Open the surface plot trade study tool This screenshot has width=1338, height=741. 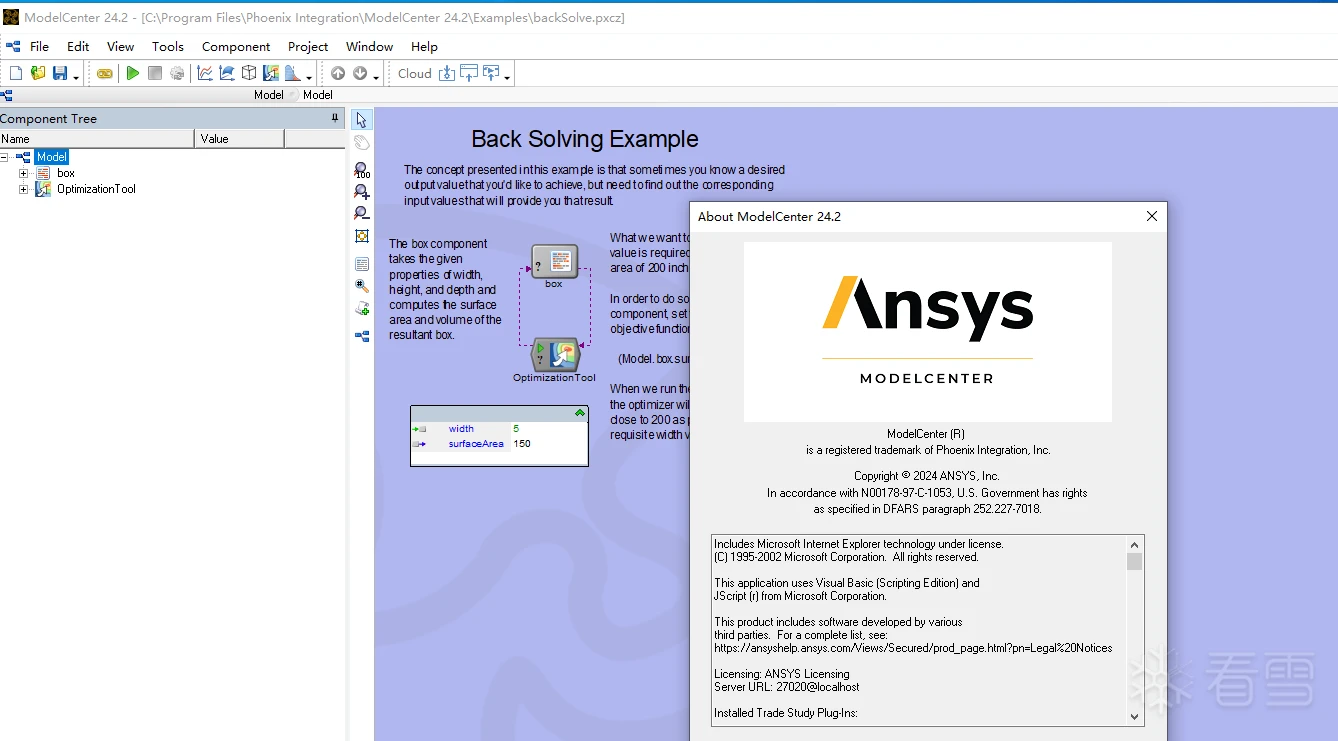point(227,73)
